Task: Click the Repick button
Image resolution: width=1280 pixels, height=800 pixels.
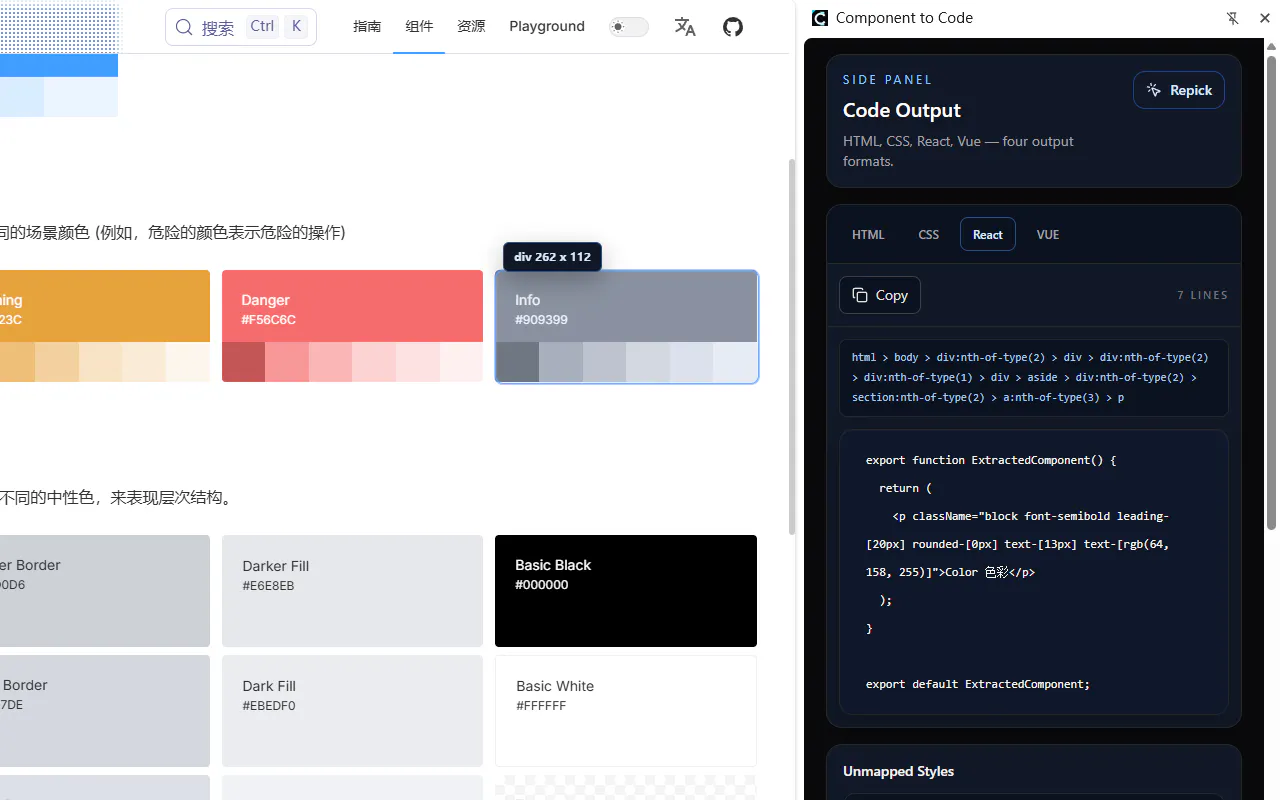Action: (1179, 90)
